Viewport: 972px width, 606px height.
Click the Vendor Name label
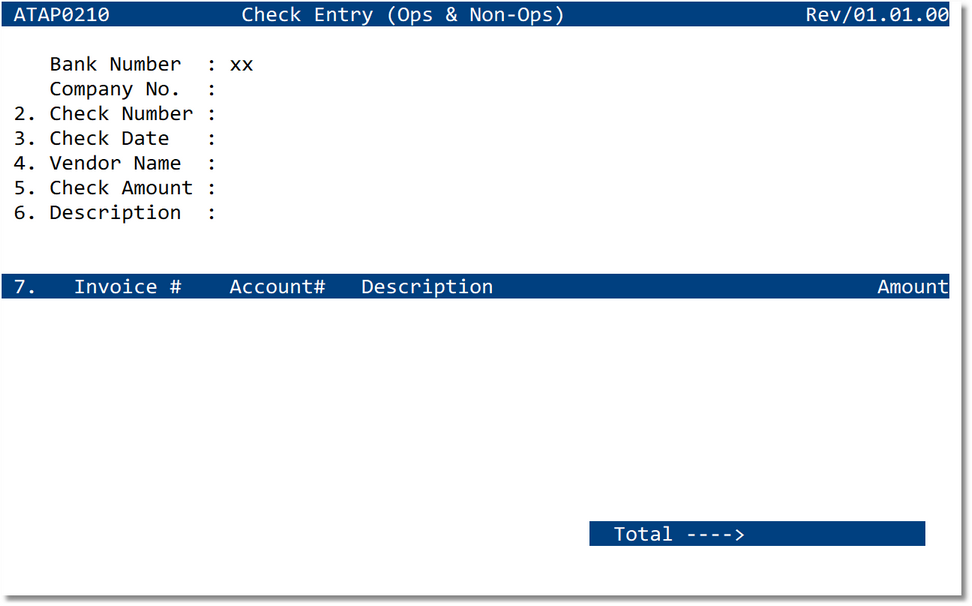coord(115,163)
